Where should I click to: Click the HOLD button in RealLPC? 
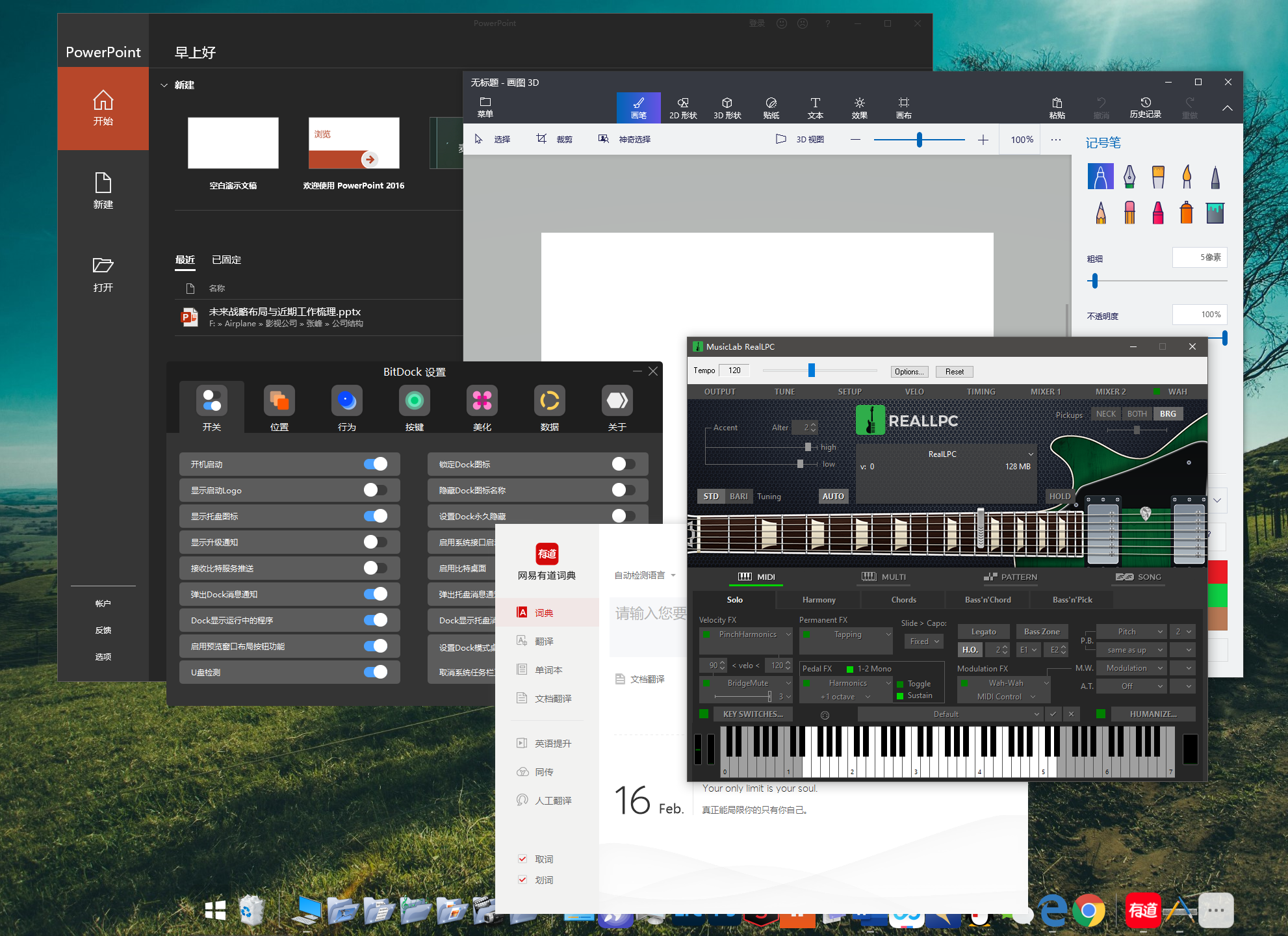click(x=1060, y=497)
